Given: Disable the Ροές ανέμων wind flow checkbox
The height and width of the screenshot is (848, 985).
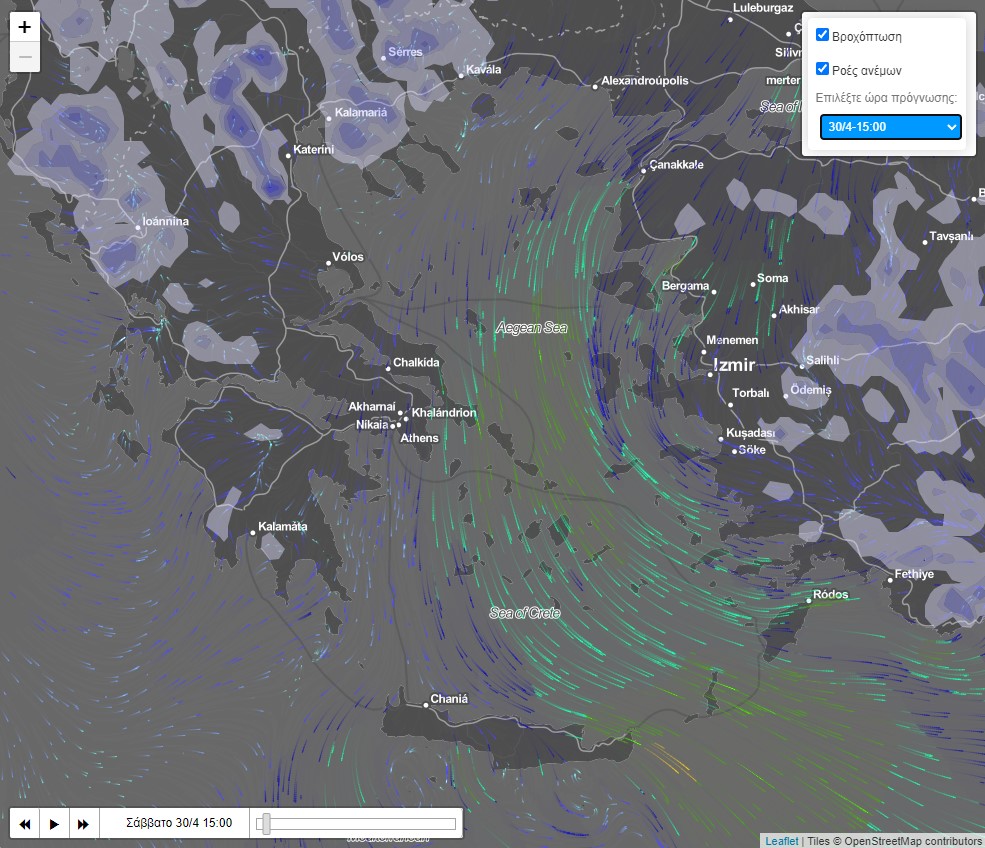Looking at the screenshot, I should (823, 69).
